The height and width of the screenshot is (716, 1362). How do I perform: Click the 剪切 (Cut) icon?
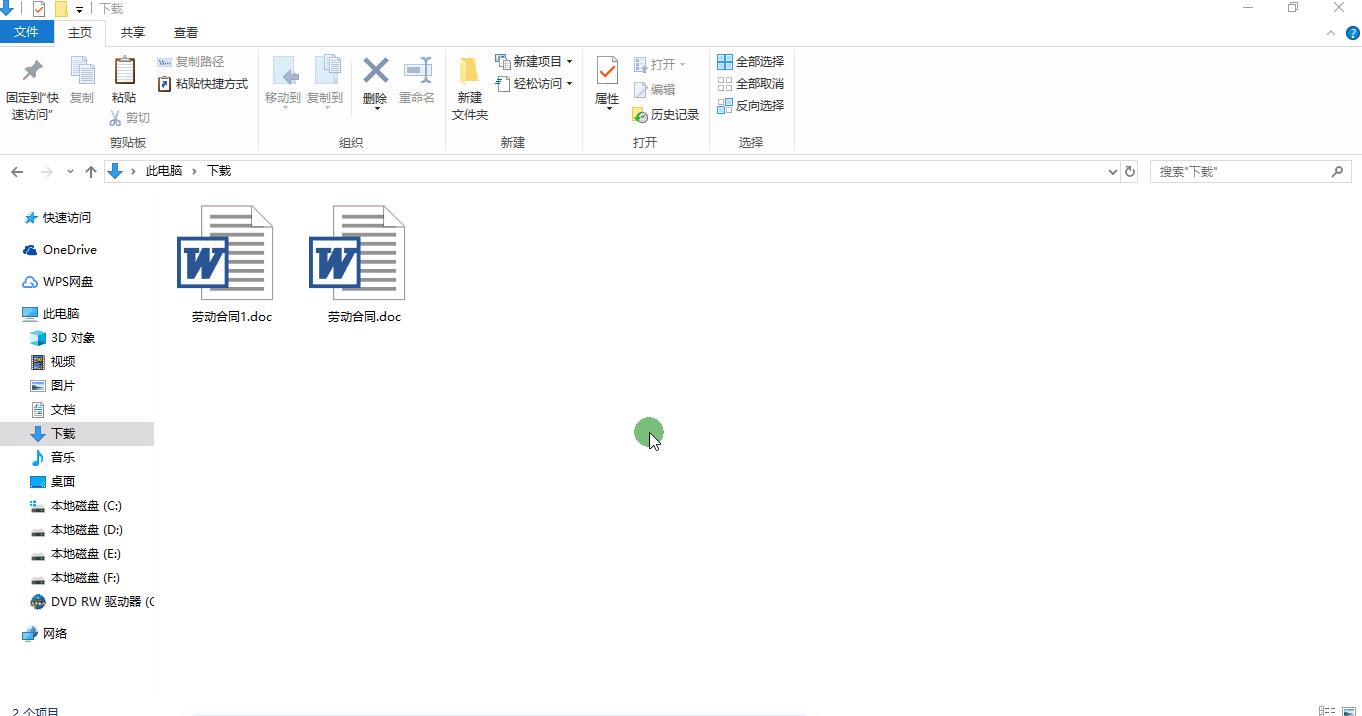coord(130,117)
